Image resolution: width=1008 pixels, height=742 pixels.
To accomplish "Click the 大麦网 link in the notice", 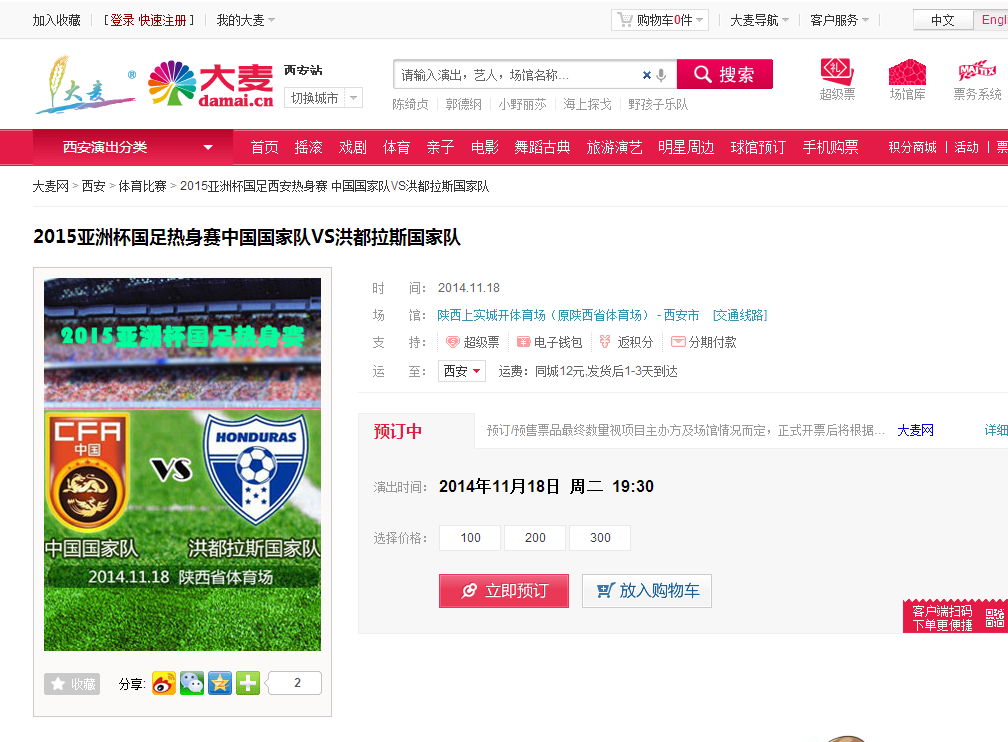I will (x=915, y=430).
